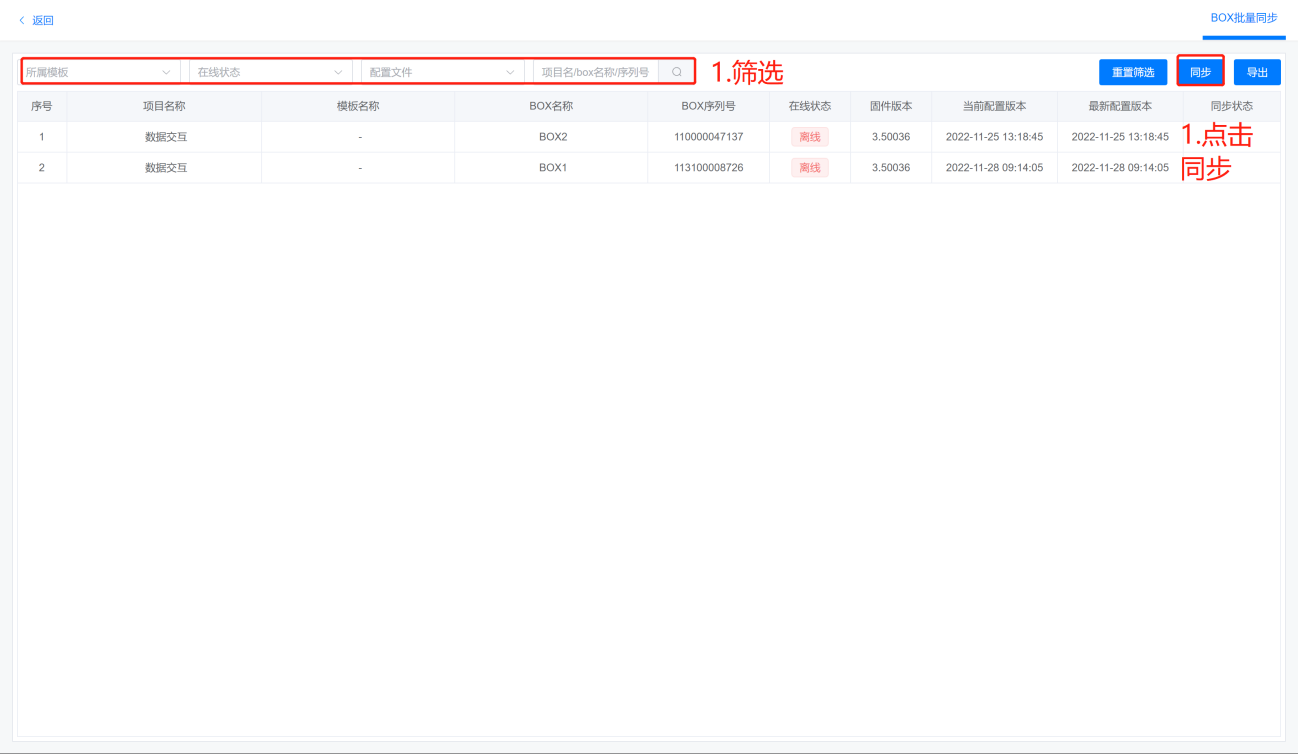Open the 在线状态 filter dropdown

pos(270,72)
